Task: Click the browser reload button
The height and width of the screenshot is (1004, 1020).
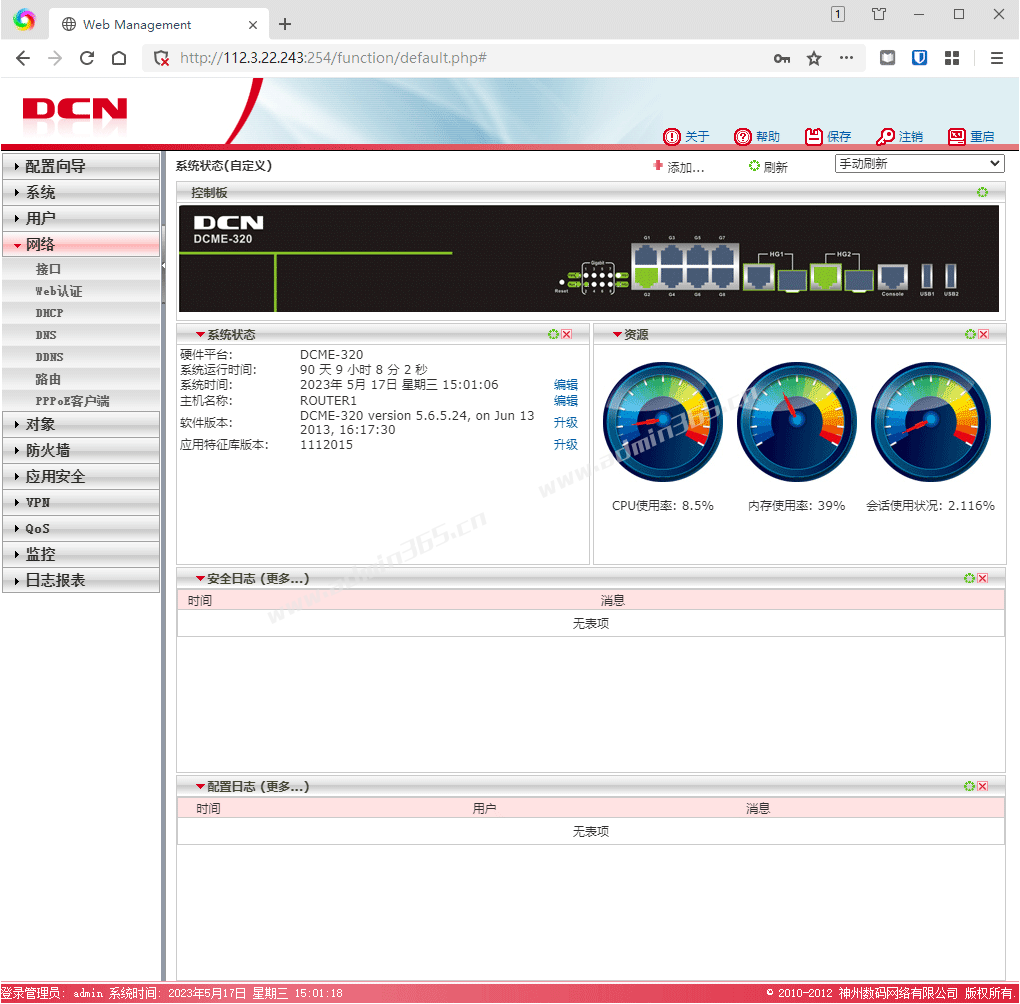Action: (87, 58)
